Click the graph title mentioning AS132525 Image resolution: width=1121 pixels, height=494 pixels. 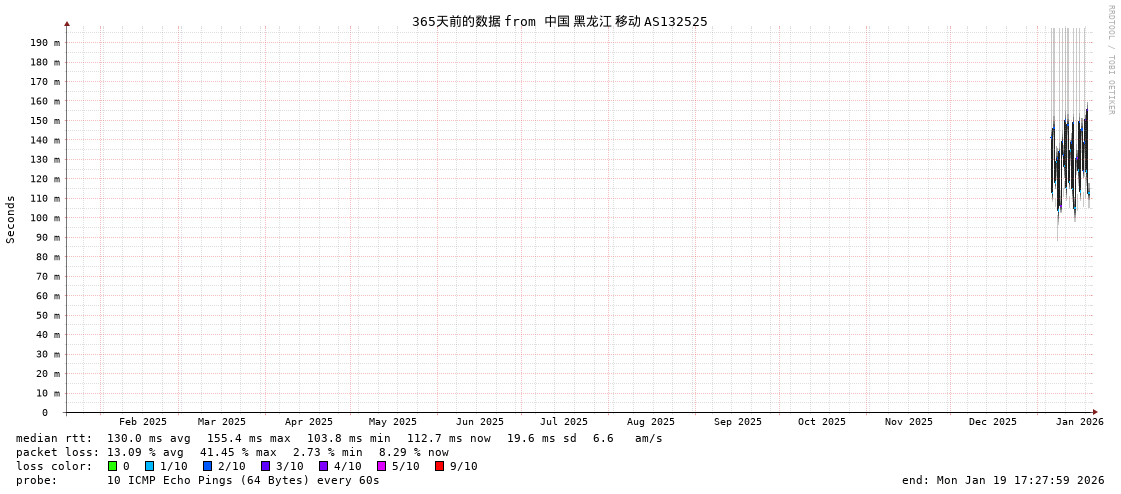click(x=559, y=21)
